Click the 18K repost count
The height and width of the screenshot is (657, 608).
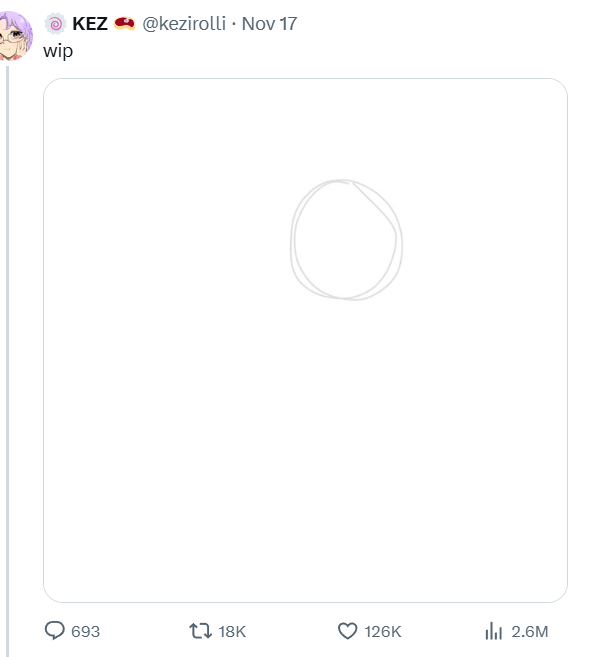[x=232, y=631]
